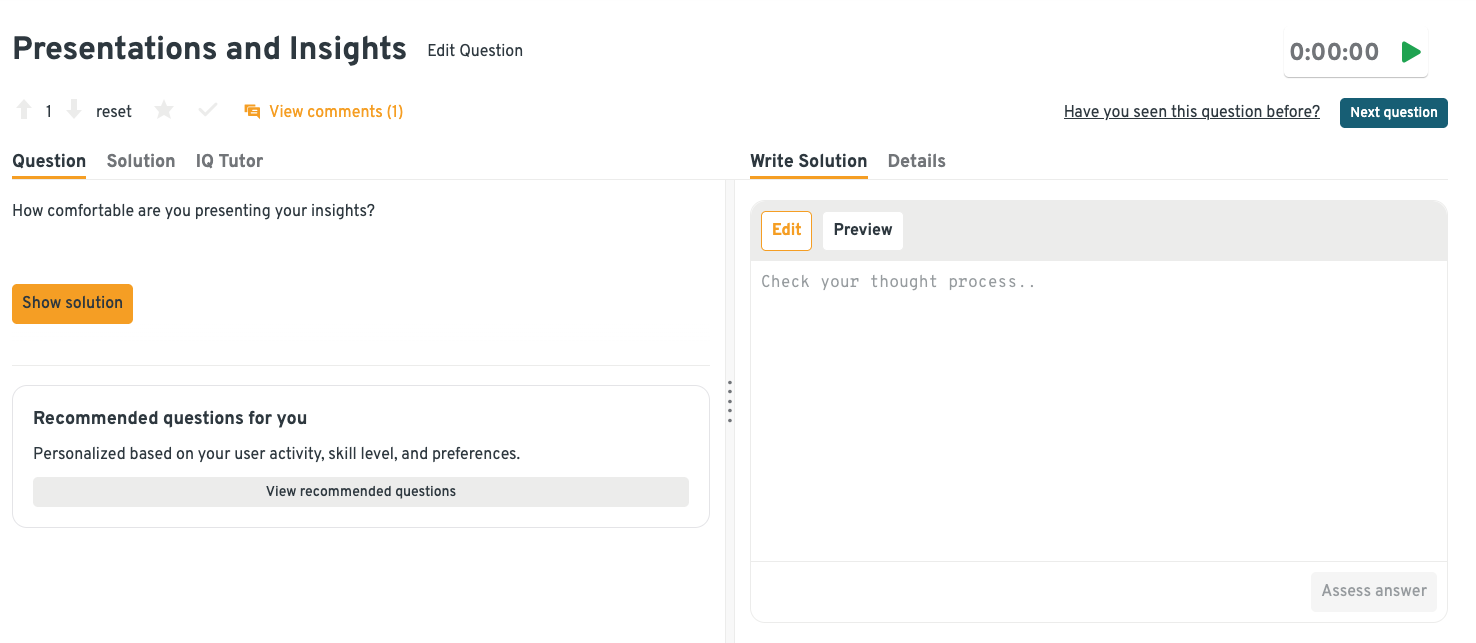Start the timer with the green play icon

pyautogui.click(x=1411, y=51)
